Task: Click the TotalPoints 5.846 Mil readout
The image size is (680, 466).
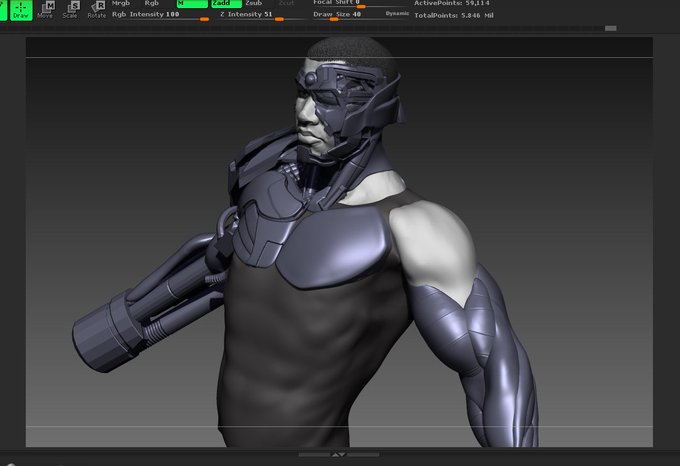Action: click(454, 15)
